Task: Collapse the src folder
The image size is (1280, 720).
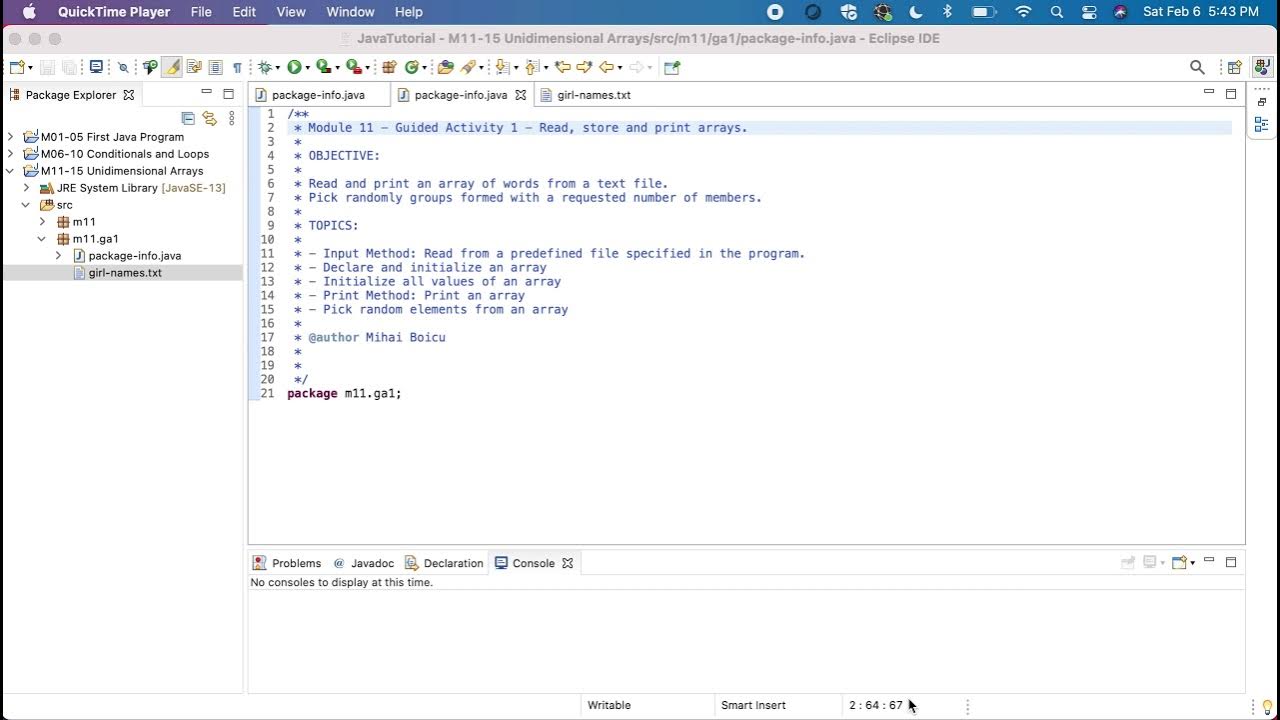Action: pos(26,205)
